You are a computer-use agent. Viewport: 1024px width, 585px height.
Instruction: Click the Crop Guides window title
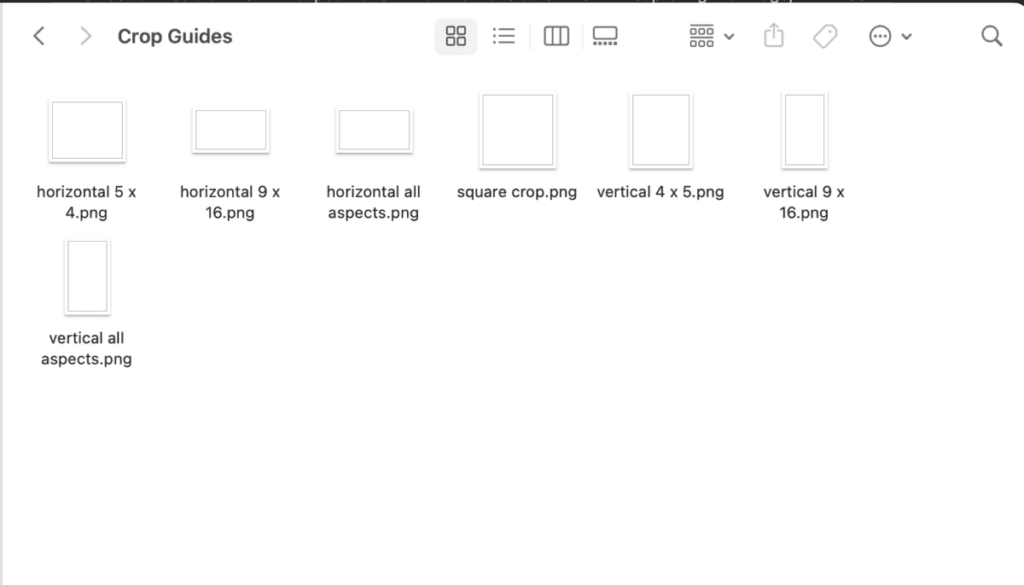(175, 37)
